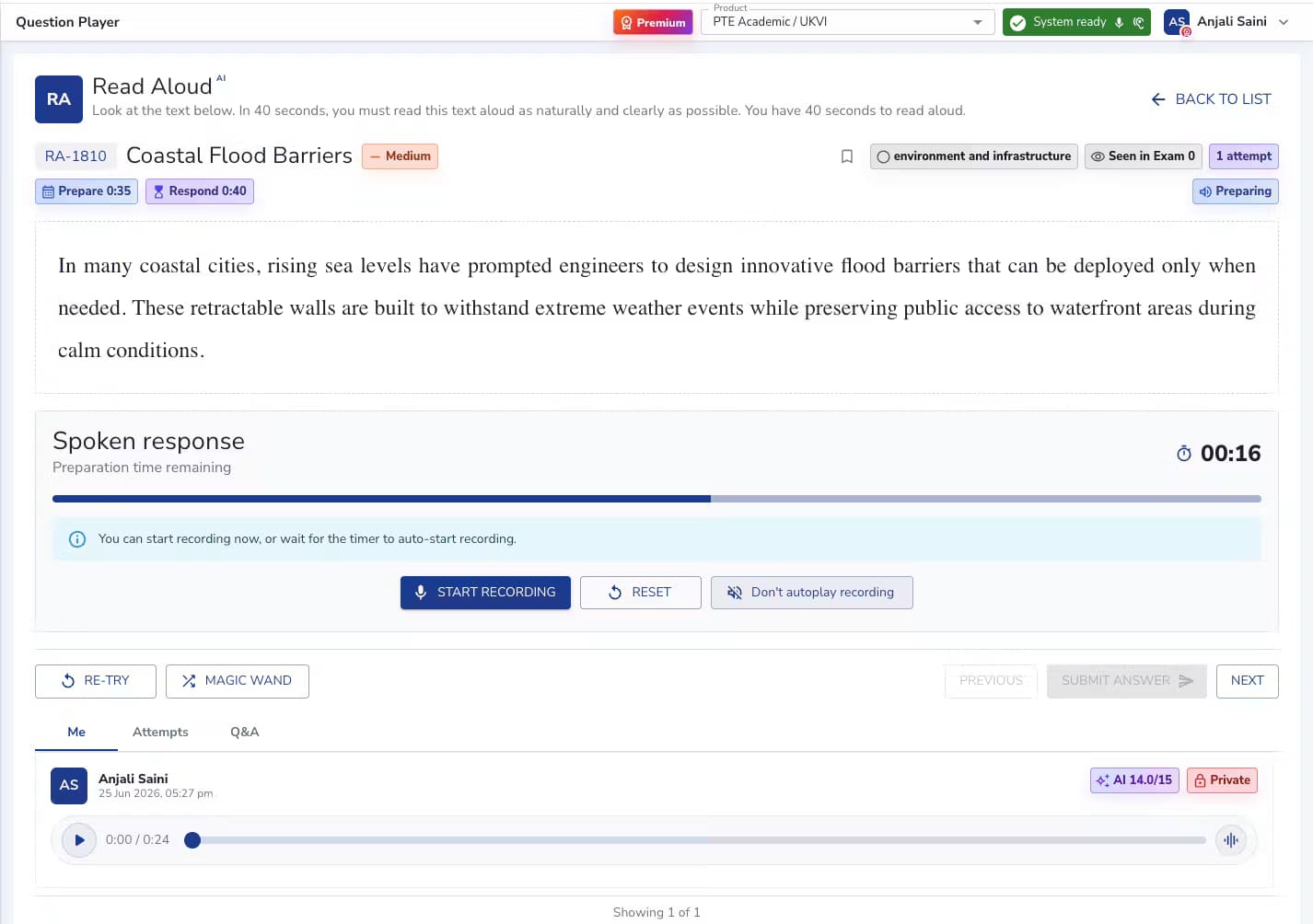Bookmark this question with the bookmark icon
This screenshot has height=924, width=1313.
click(x=847, y=156)
